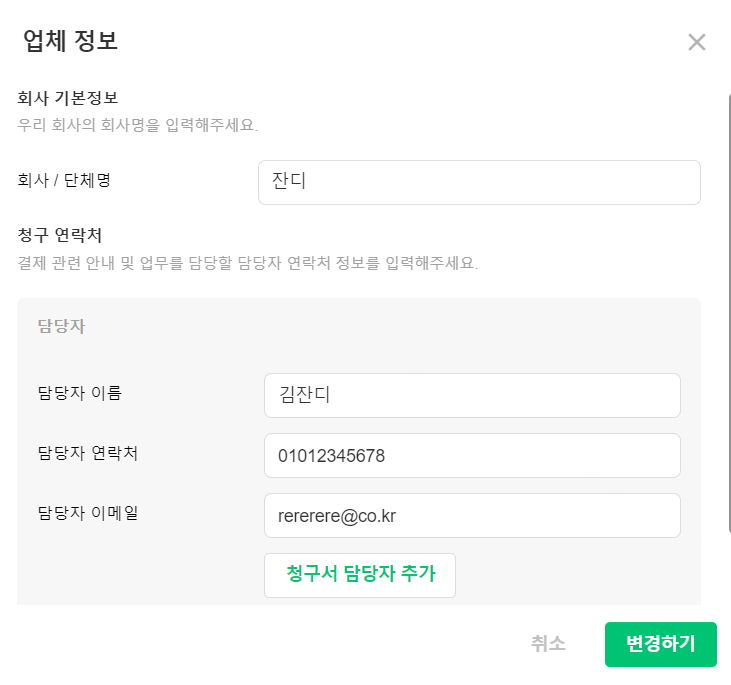Click the 담당자 연락처 label text
This screenshot has width=731, height=685.
pos(88,453)
